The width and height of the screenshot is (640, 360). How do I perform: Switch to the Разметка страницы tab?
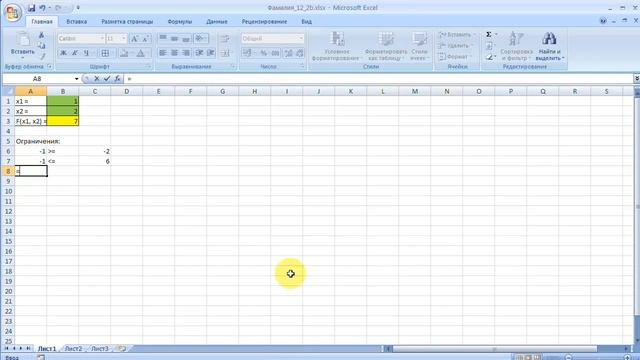pos(127,22)
